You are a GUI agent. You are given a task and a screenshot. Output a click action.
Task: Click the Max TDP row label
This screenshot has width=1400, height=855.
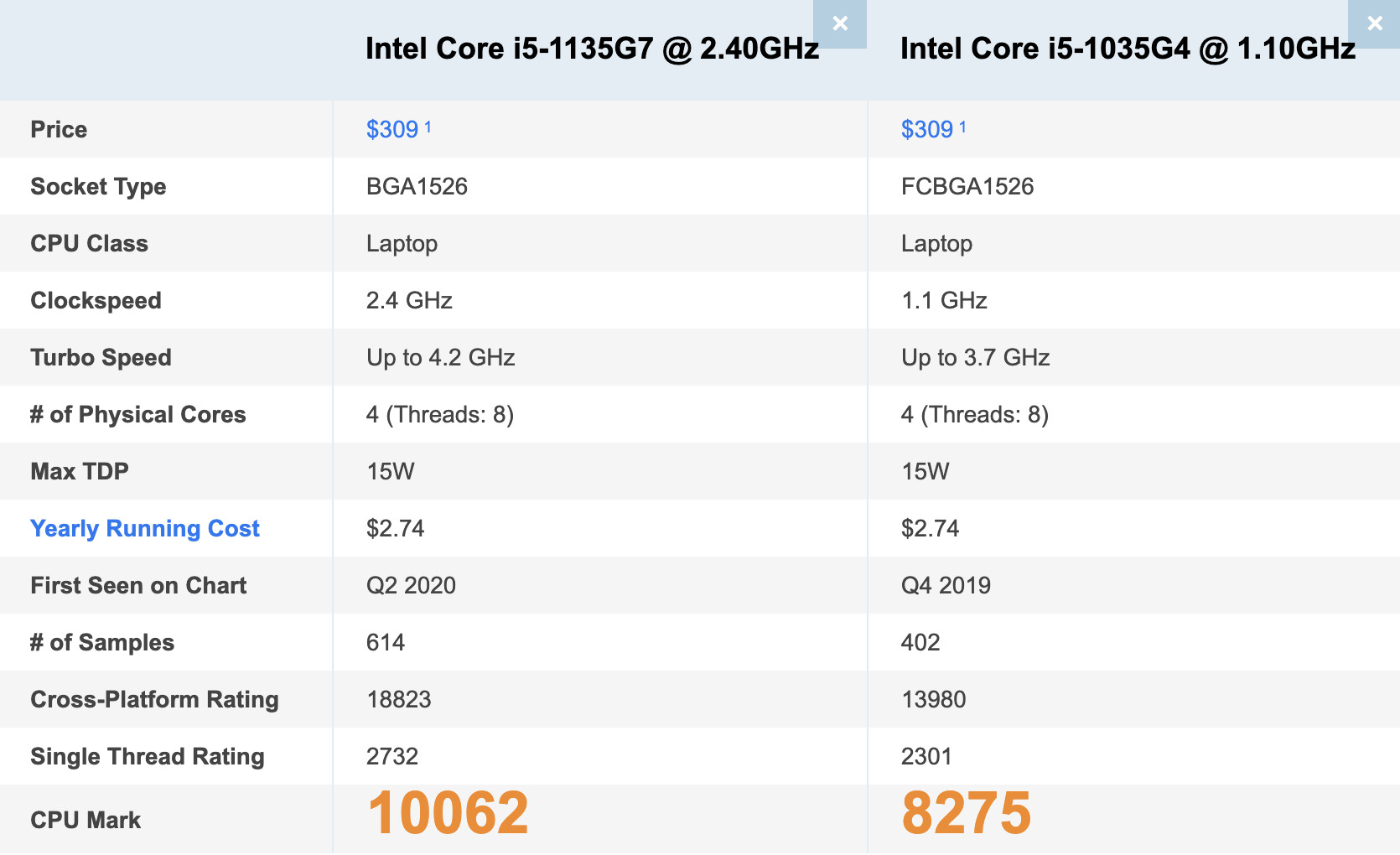[x=80, y=471]
